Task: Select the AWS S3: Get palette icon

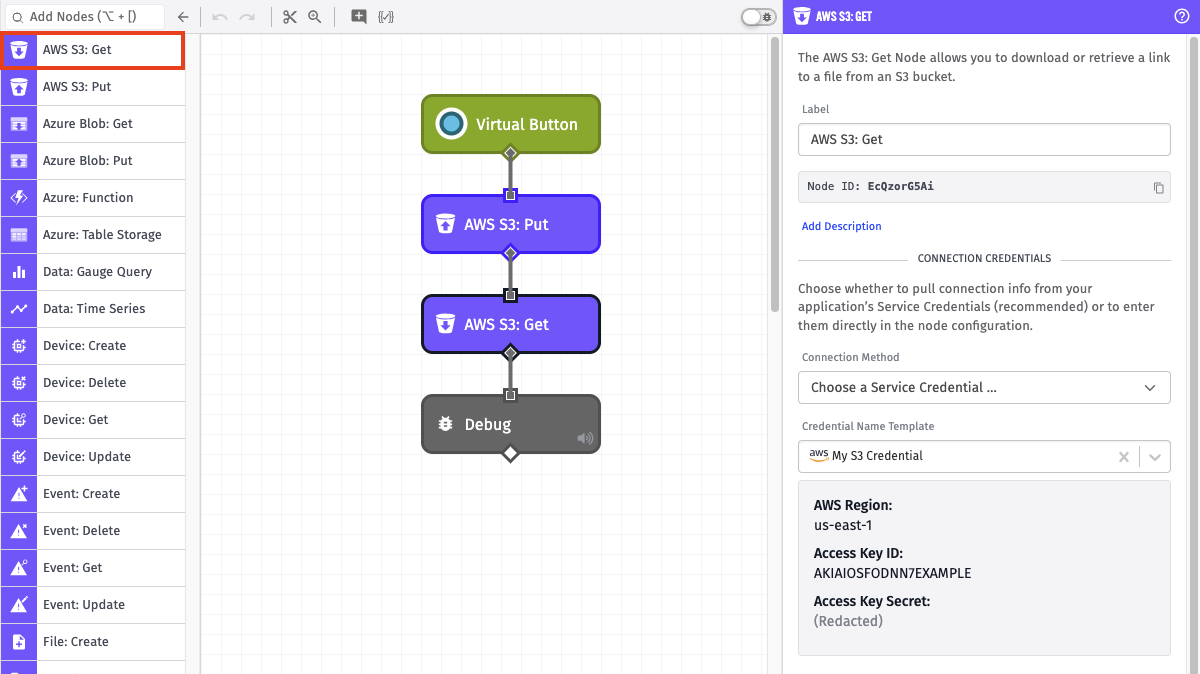Action: pyautogui.click(x=19, y=50)
